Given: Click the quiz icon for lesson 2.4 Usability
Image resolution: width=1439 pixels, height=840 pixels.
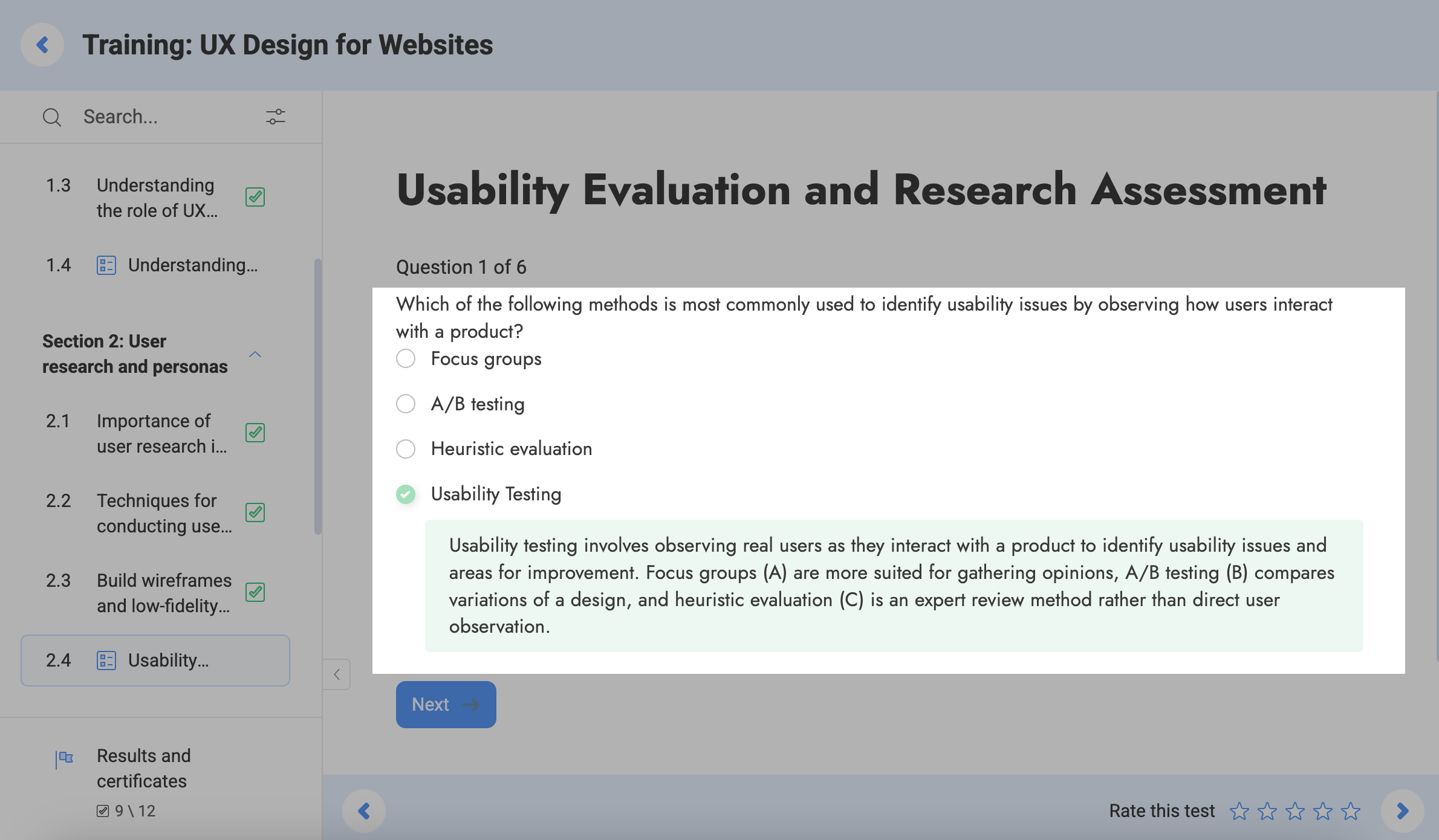Looking at the screenshot, I should (106, 661).
